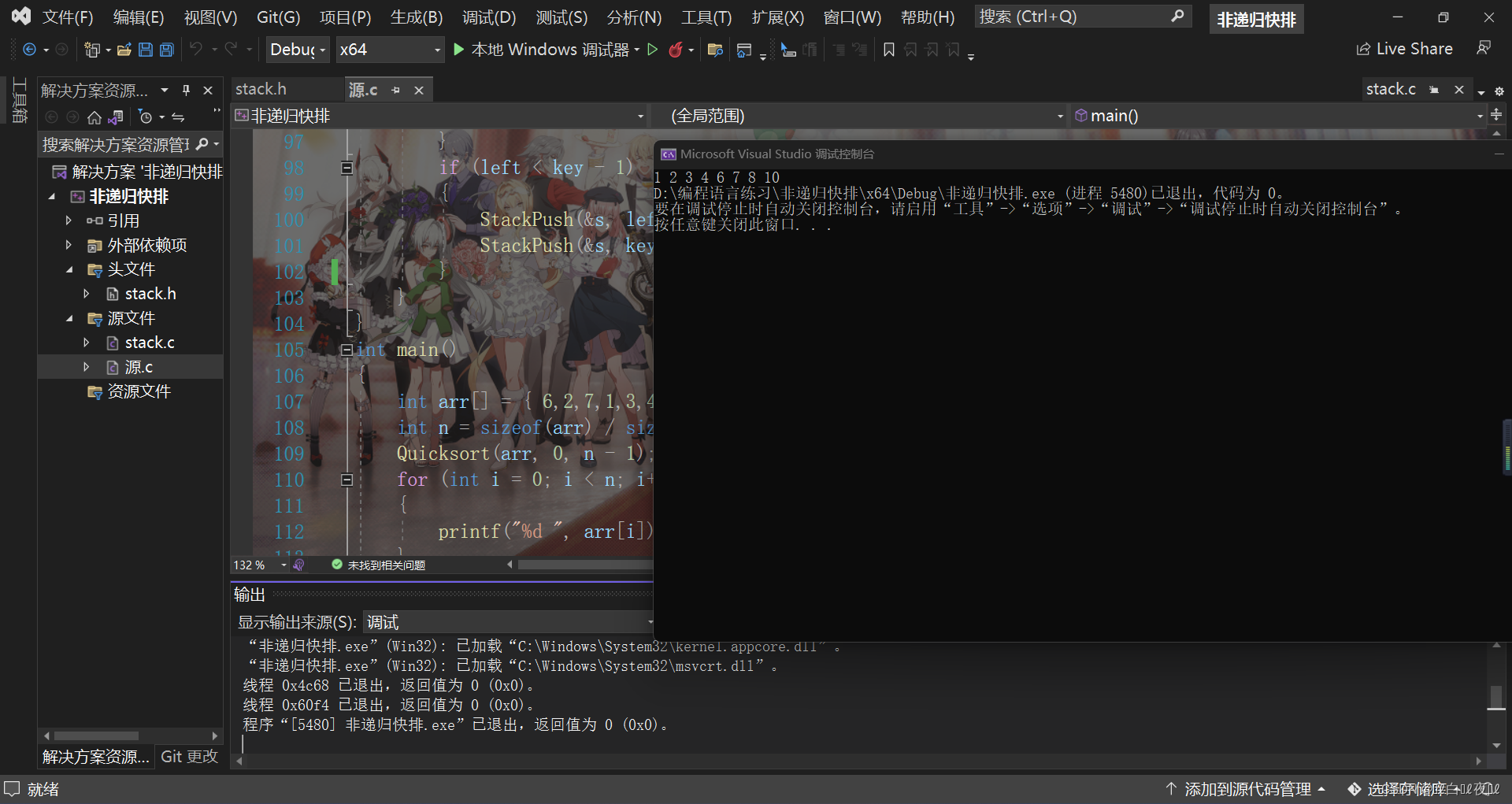Click the pending changes filter clock icon

pos(145,117)
